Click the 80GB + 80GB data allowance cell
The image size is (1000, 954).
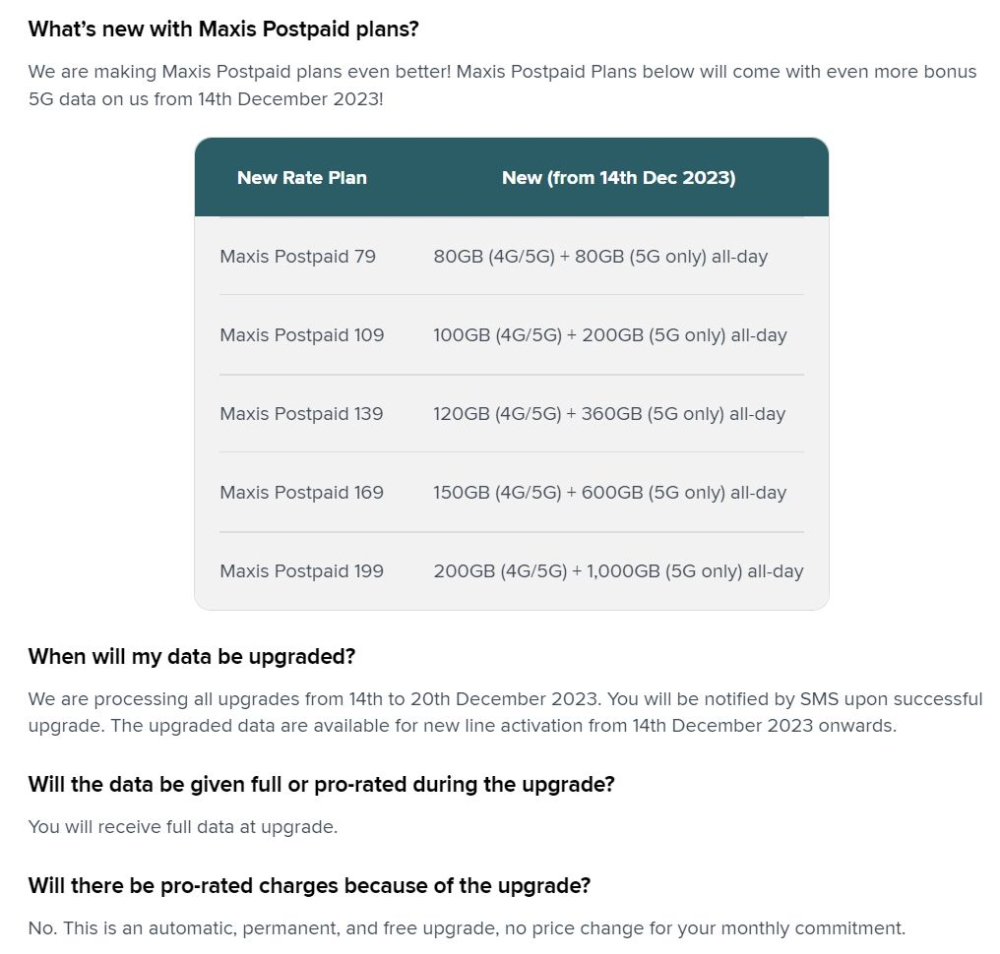pos(600,257)
